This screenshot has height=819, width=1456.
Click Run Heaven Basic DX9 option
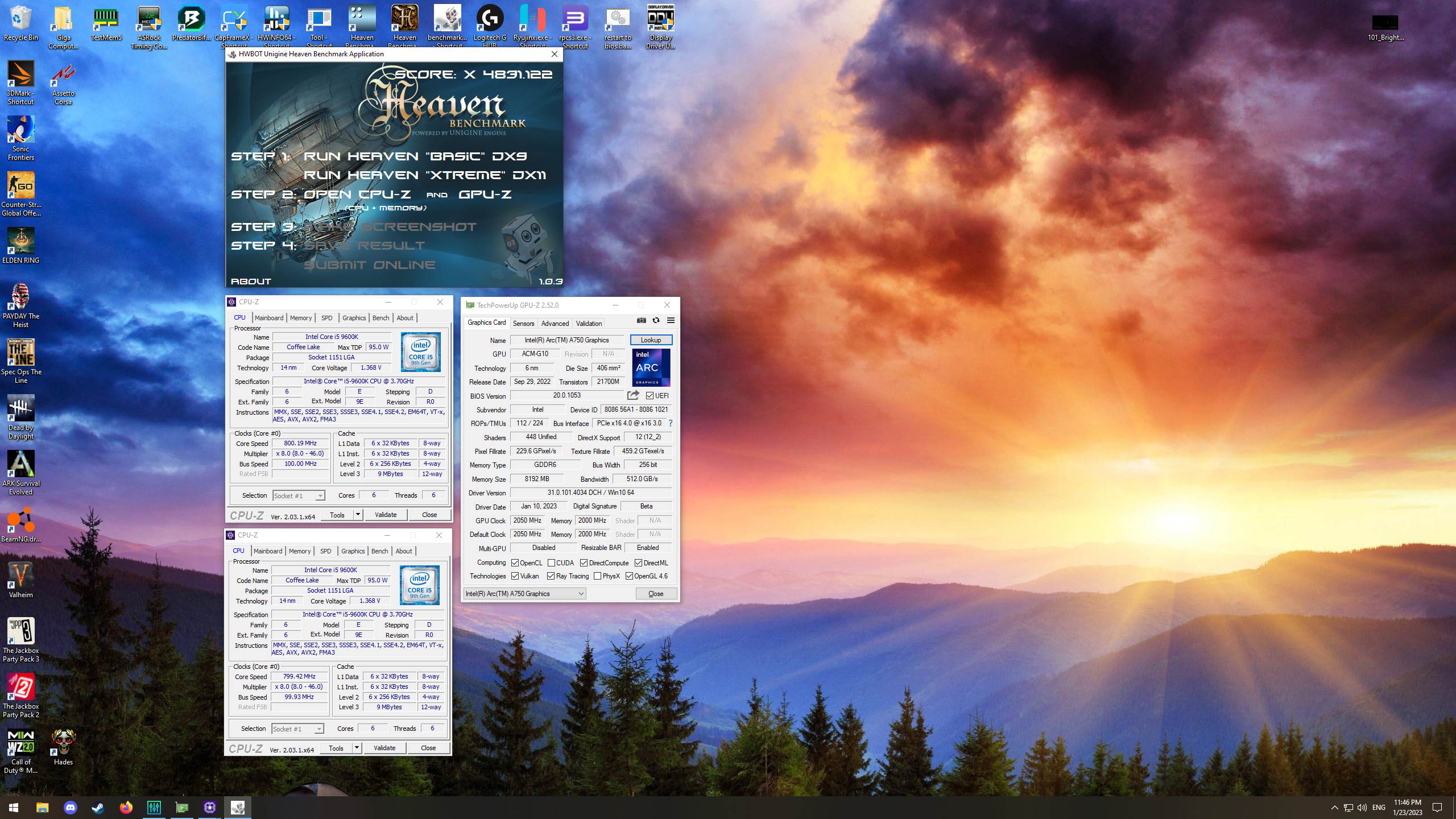415,156
